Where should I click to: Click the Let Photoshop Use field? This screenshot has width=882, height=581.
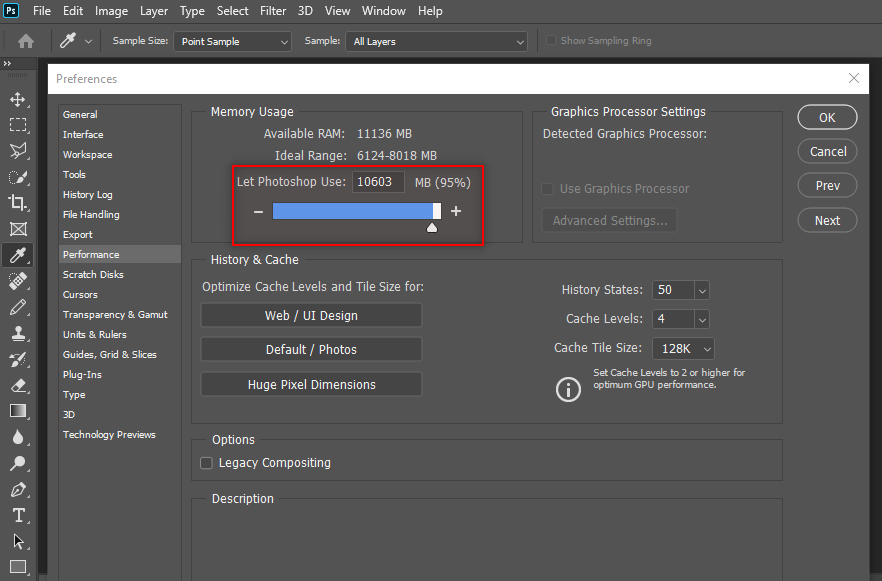[378, 182]
